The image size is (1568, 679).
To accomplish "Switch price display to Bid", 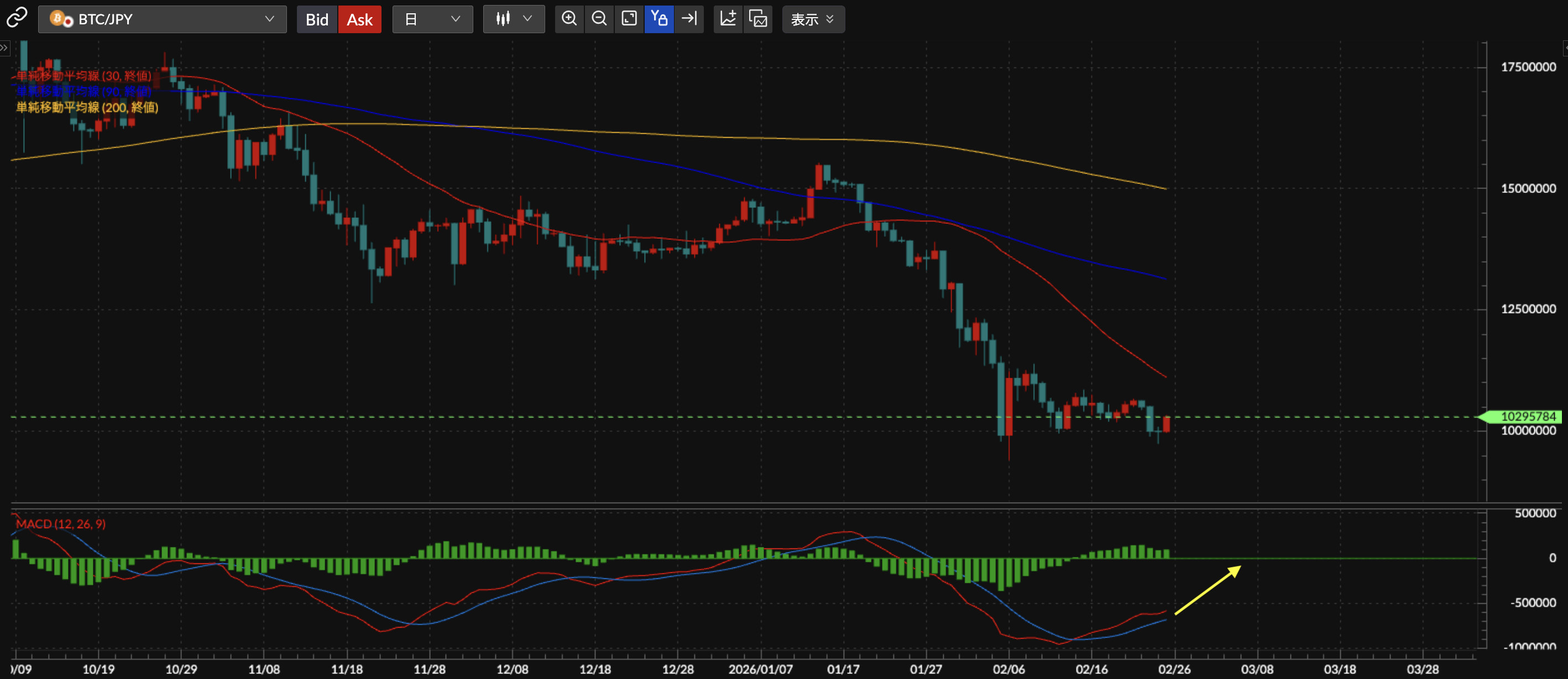I will tap(316, 19).
